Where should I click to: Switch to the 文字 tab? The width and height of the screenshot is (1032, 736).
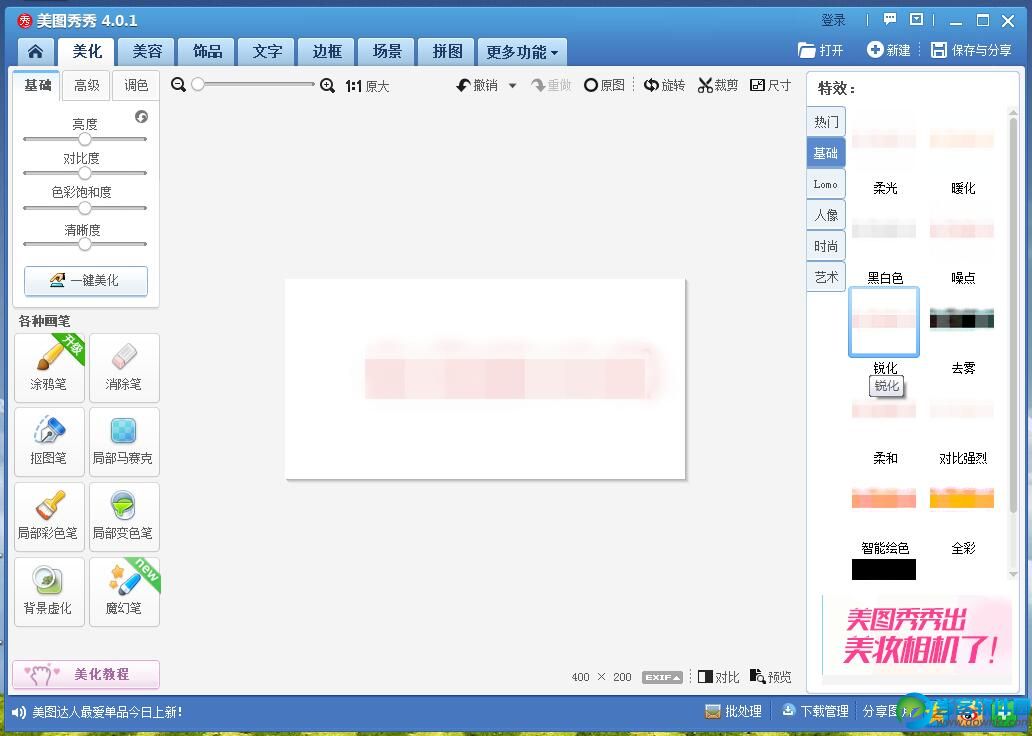pyautogui.click(x=267, y=51)
